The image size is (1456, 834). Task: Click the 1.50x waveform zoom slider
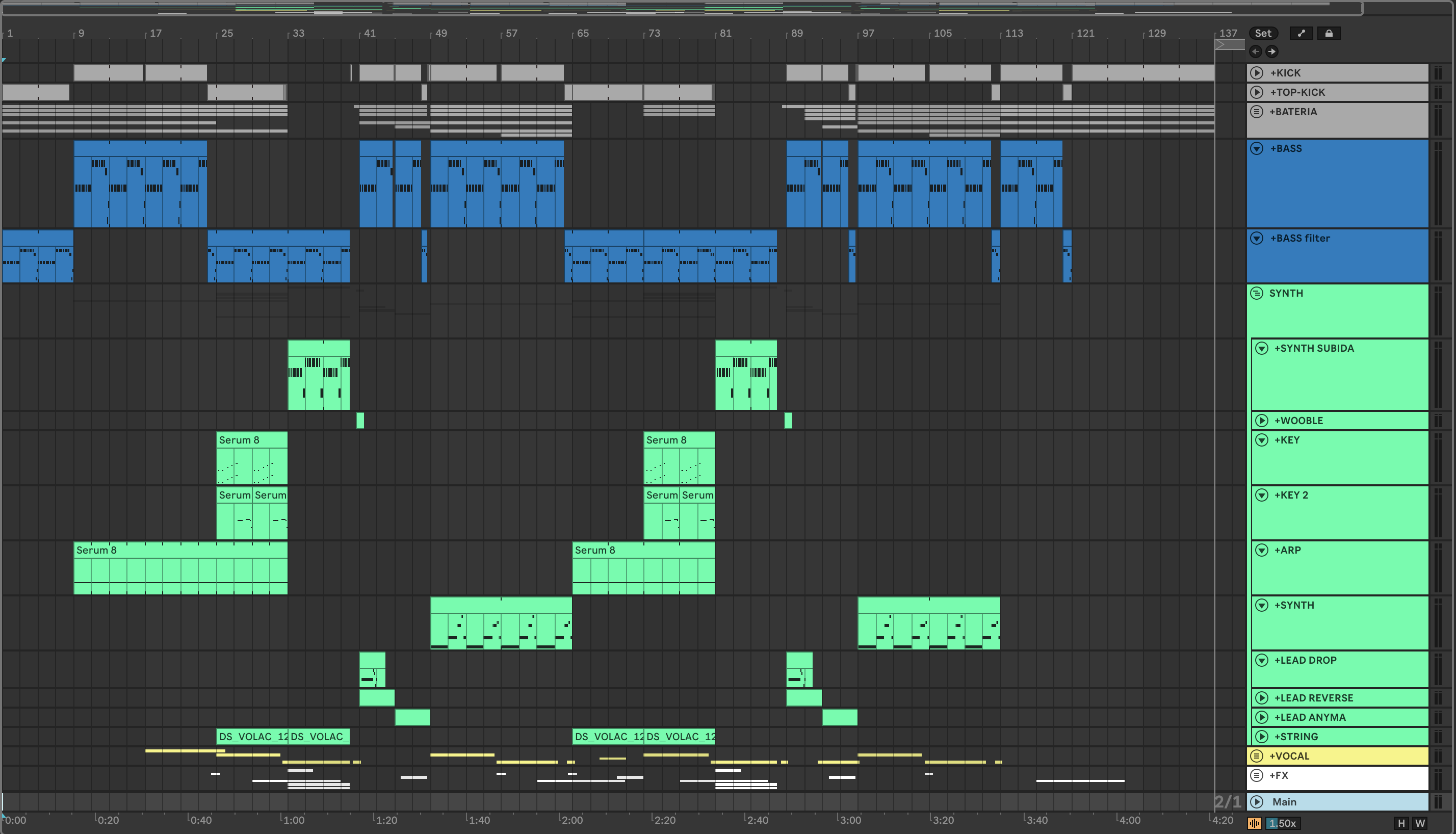(1283, 823)
